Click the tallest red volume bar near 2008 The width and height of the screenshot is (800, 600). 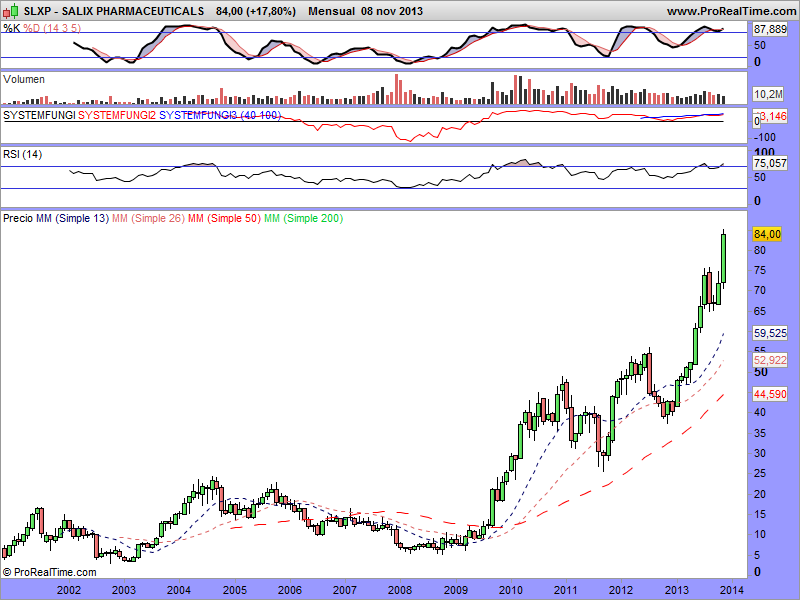point(396,89)
